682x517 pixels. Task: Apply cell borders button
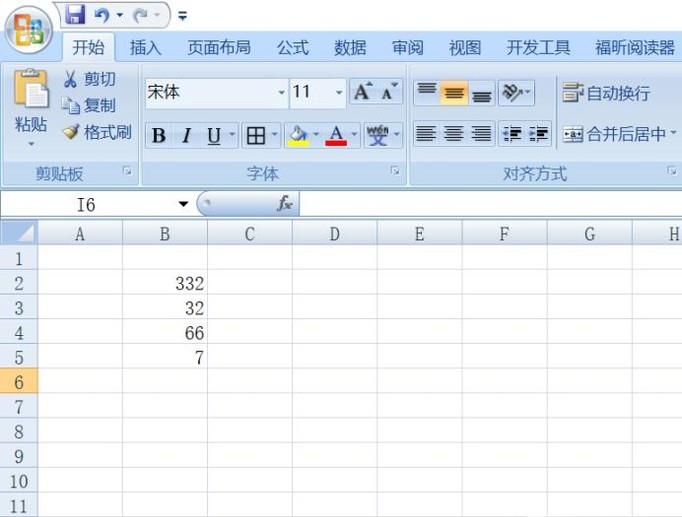pyautogui.click(x=256, y=136)
